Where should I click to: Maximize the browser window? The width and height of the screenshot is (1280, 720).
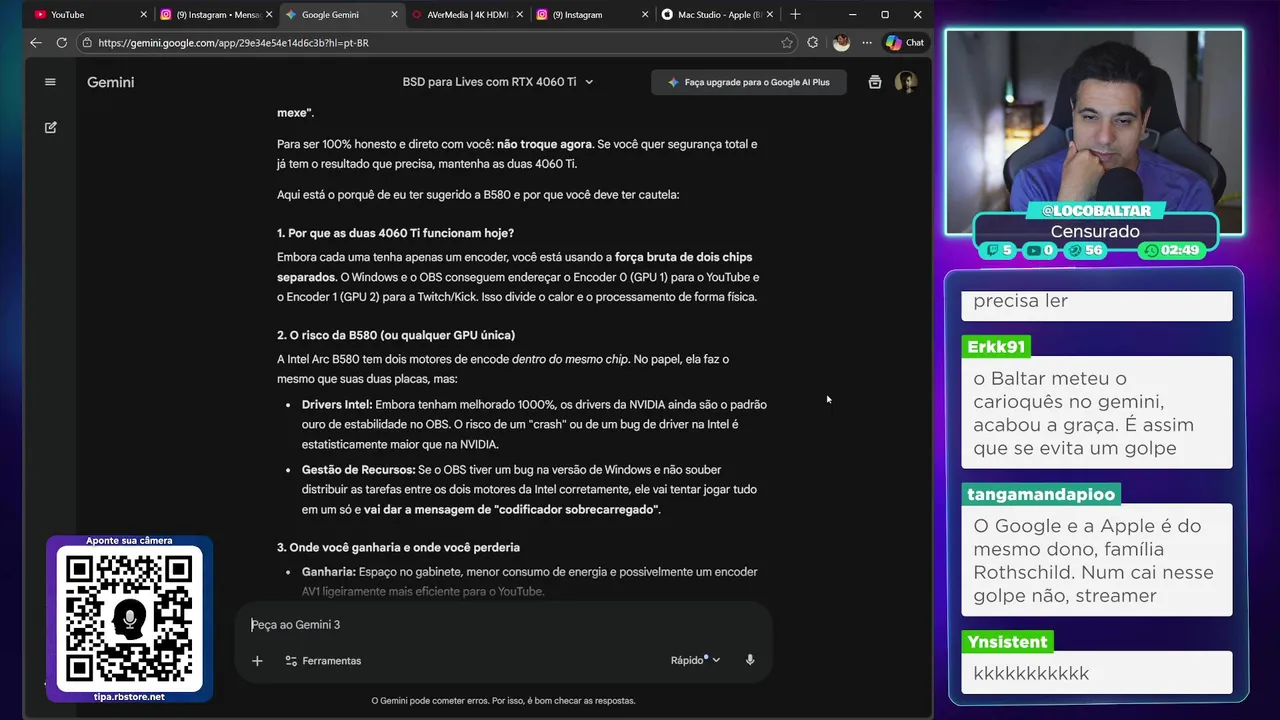(x=885, y=14)
